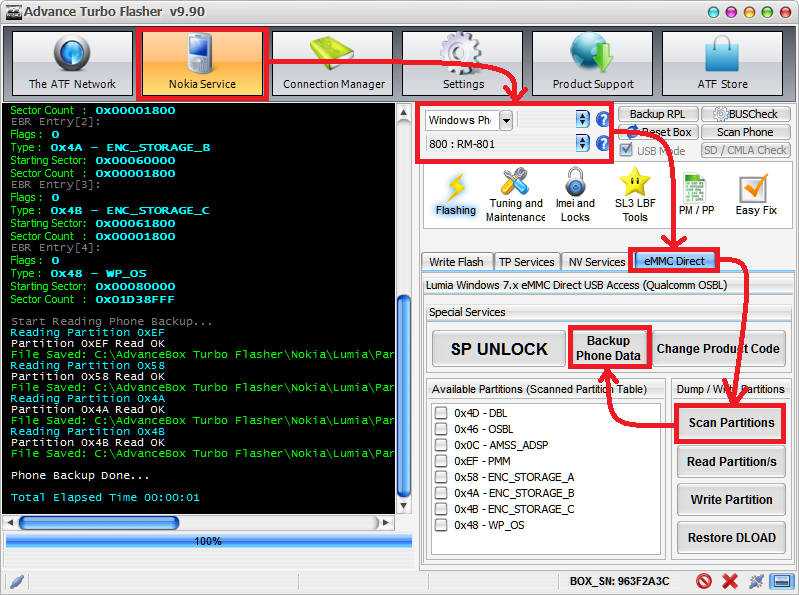This screenshot has width=799, height=595.
Task: Check the 0x4B - ENC_STORAGE_C partition
Action: 441,509
